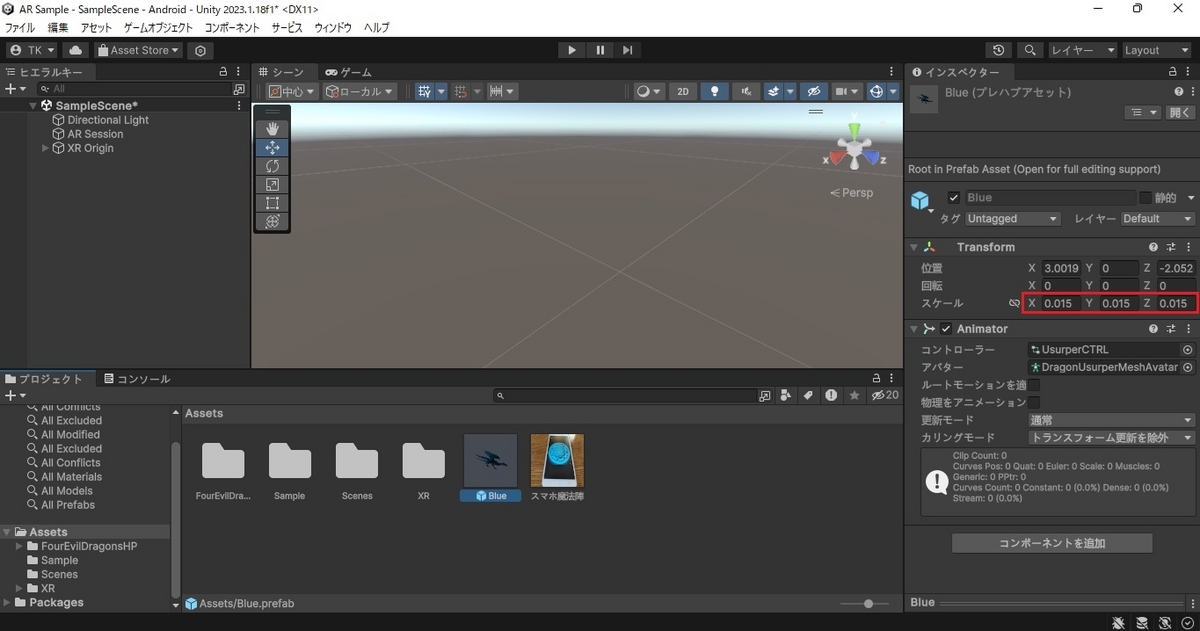Lock the Hierarchy panel
This screenshot has width=1200, height=631.
[x=223, y=72]
